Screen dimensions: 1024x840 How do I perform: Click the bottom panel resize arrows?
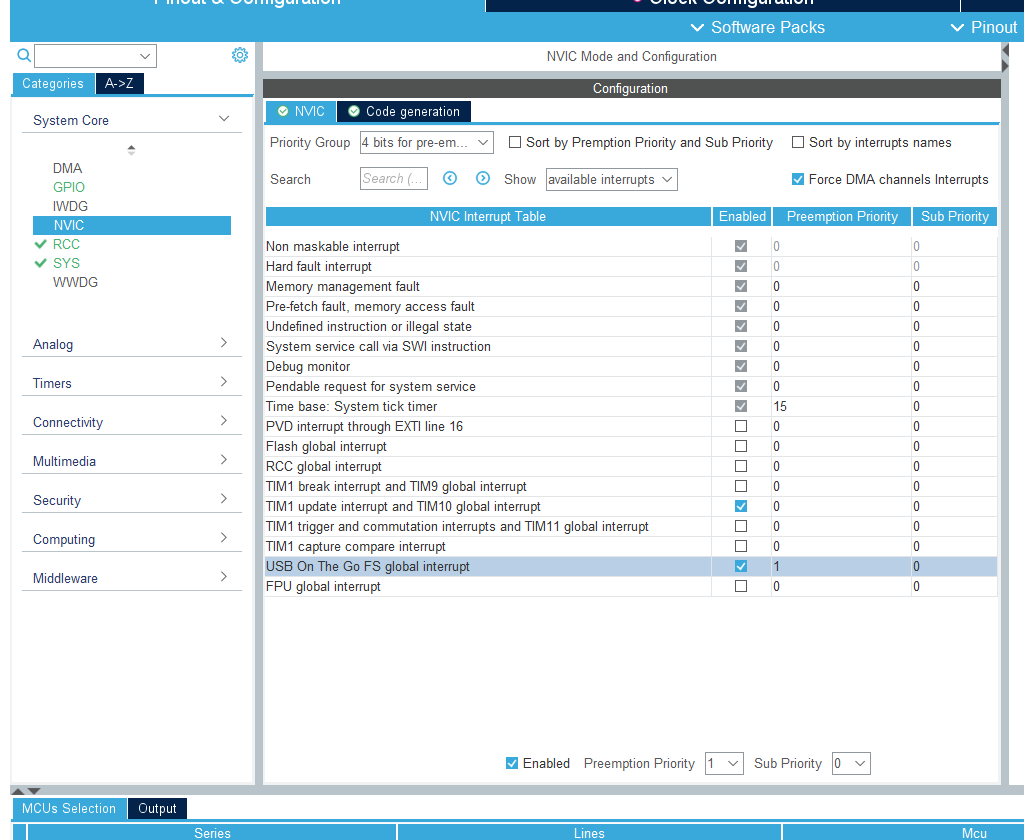point(26,790)
